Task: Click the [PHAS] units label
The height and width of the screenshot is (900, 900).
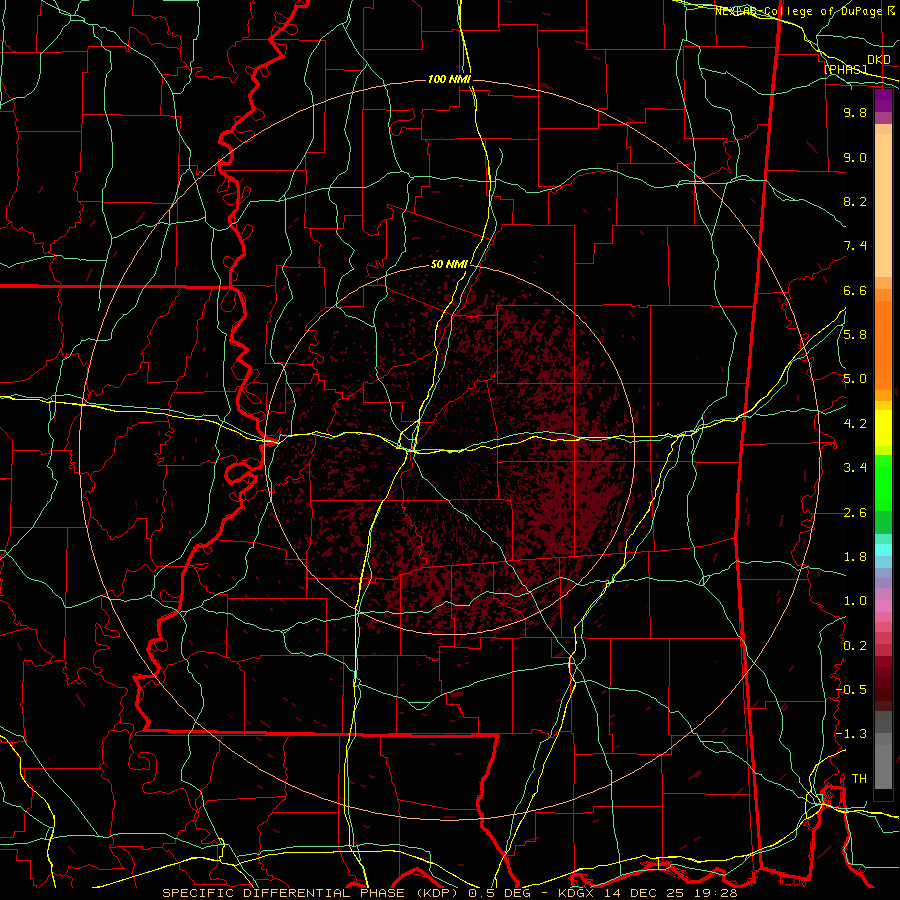Action: click(845, 69)
